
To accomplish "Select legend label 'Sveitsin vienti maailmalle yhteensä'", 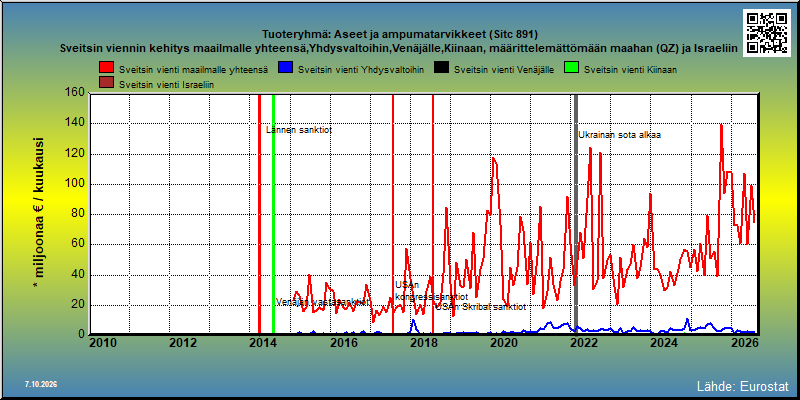I will (193, 70).
